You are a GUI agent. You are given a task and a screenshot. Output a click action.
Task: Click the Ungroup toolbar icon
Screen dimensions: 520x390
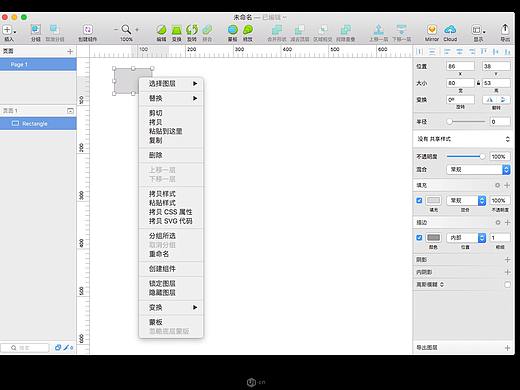tap(54, 30)
